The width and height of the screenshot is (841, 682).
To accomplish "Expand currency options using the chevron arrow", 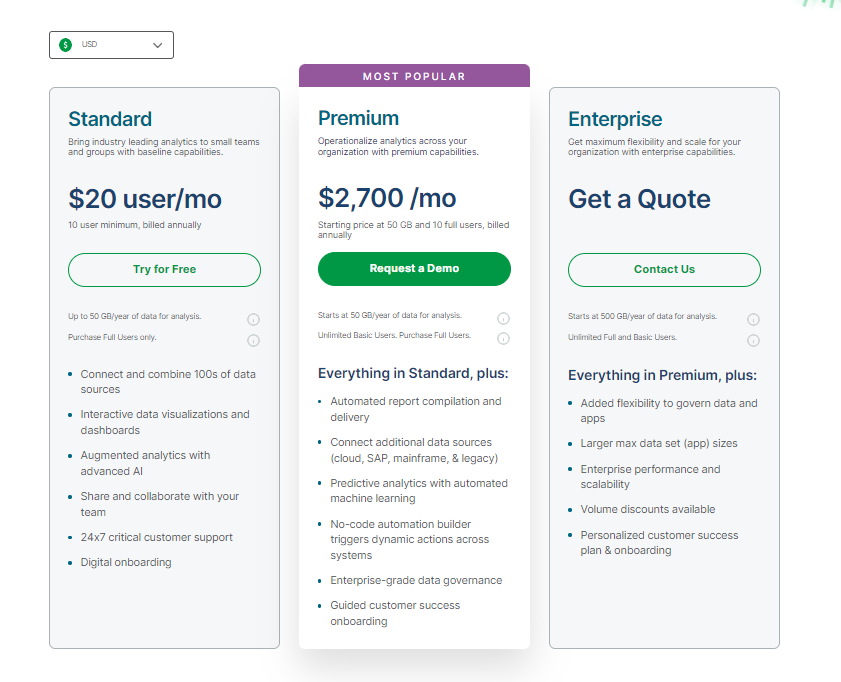I will click(156, 44).
